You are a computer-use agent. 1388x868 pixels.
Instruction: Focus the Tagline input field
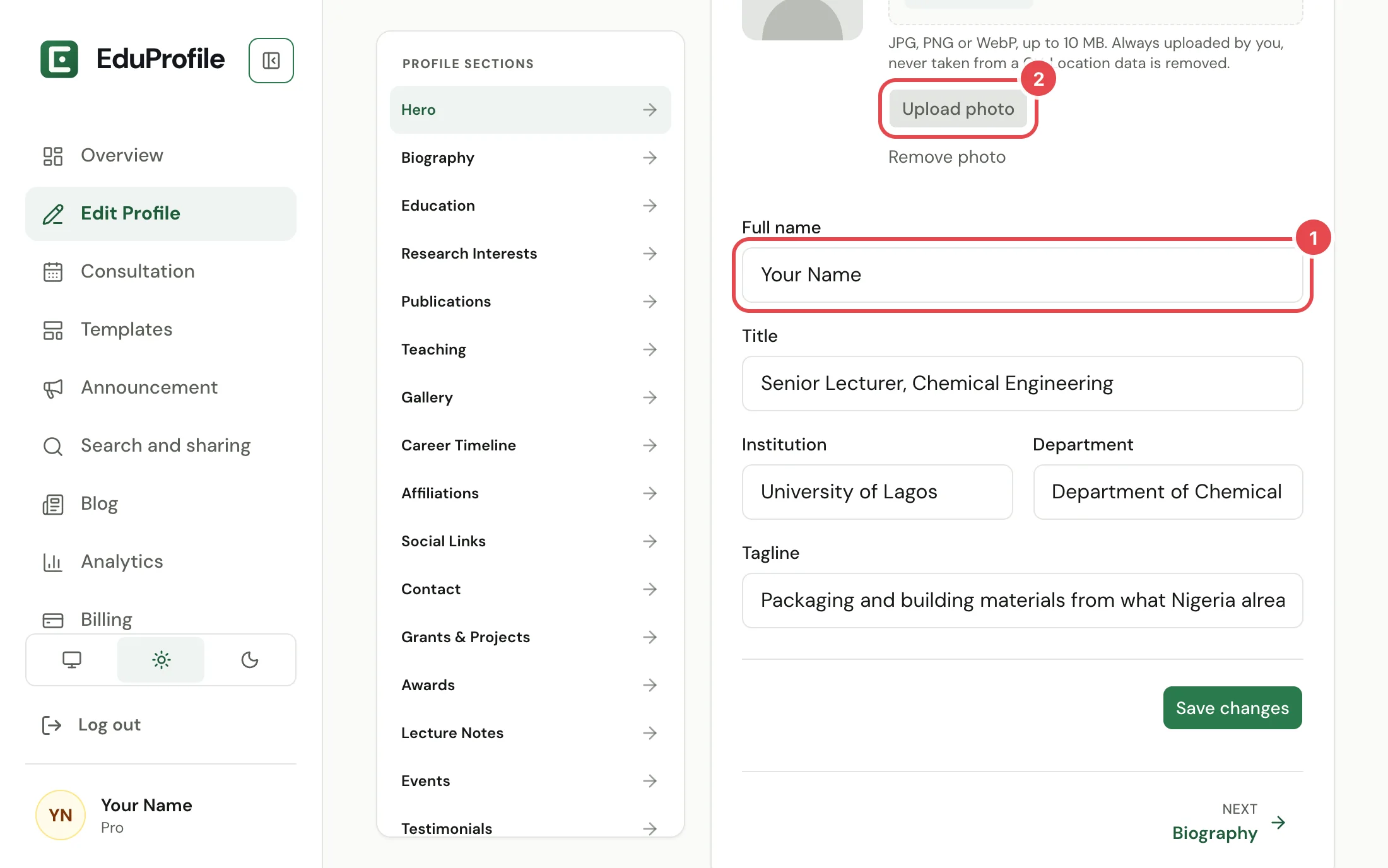coord(1022,601)
